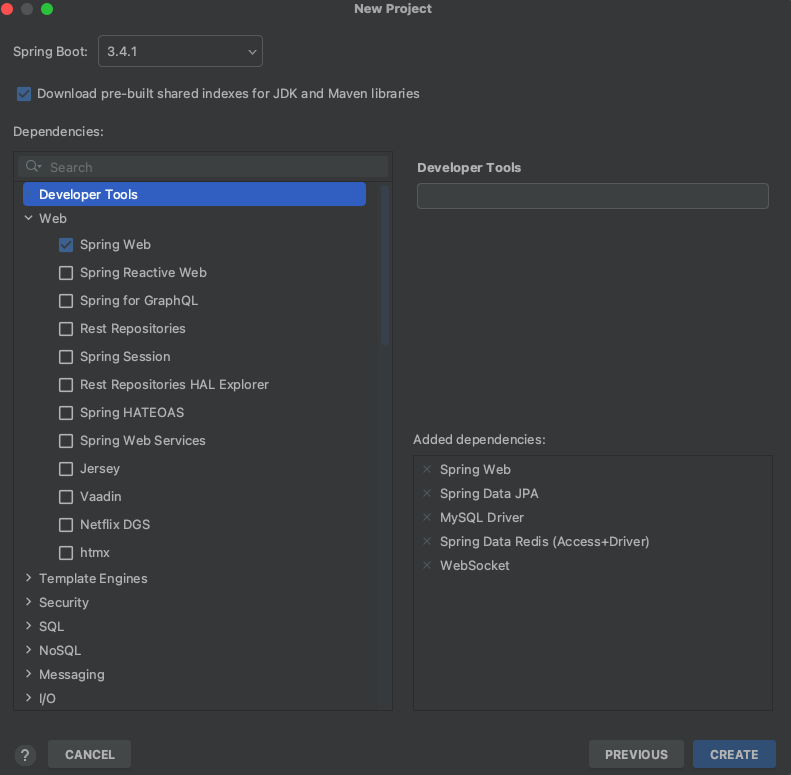Click the dependency list scrollbar

[385, 265]
